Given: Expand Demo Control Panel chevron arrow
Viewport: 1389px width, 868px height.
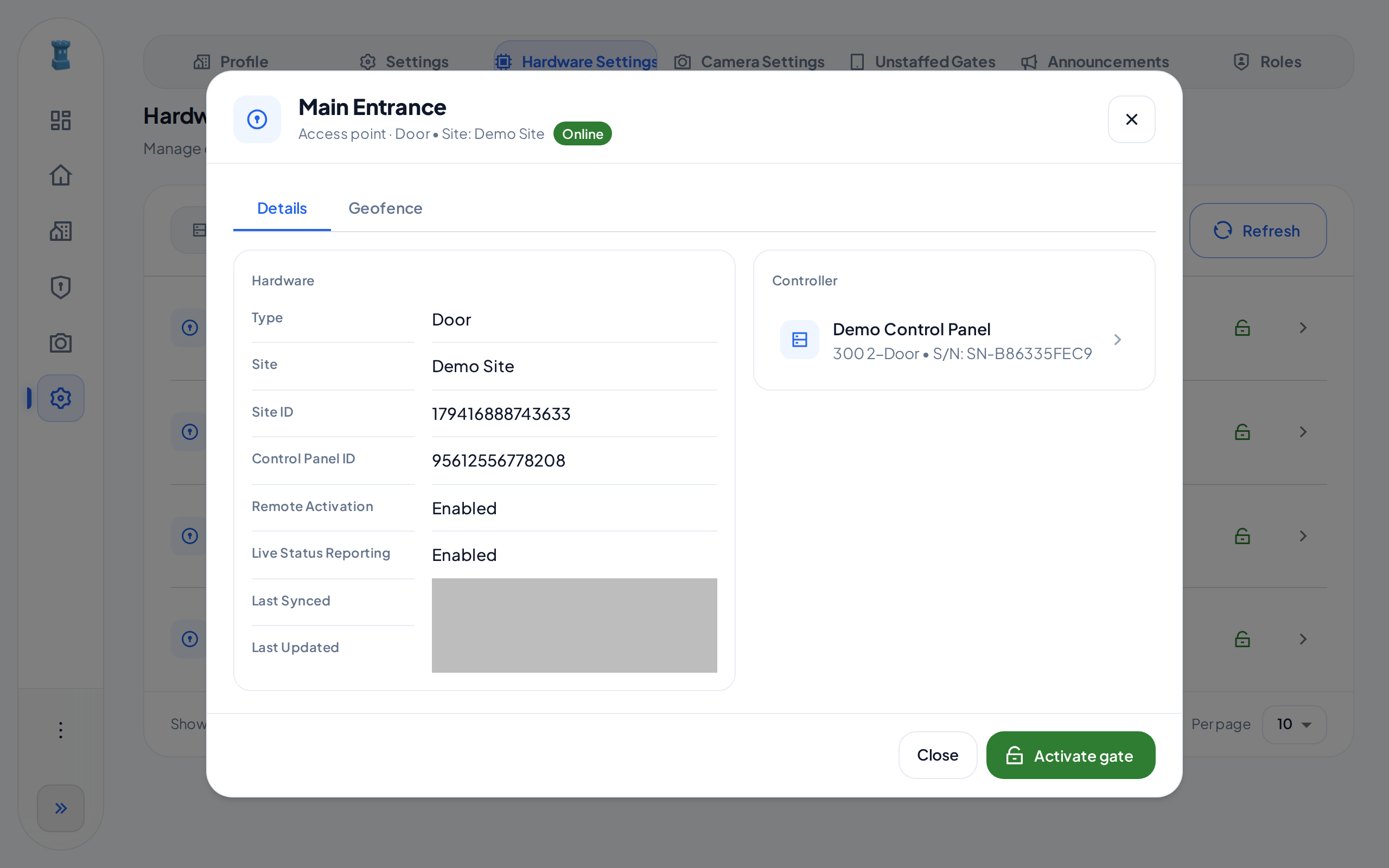Looking at the screenshot, I should (1117, 340).
